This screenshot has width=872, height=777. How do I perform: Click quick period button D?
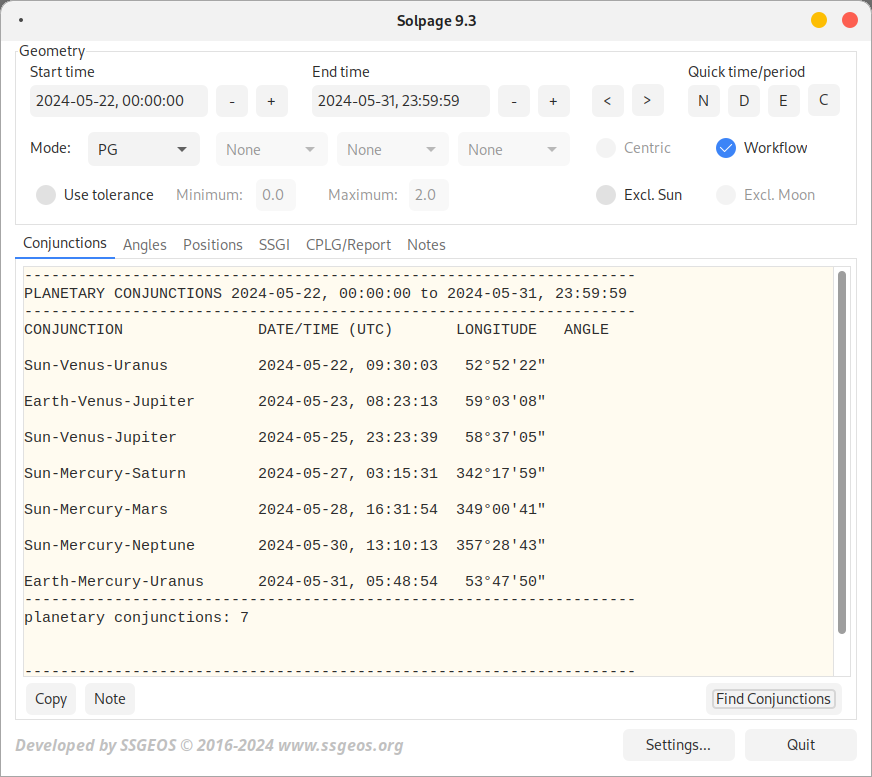pos(744,101)
